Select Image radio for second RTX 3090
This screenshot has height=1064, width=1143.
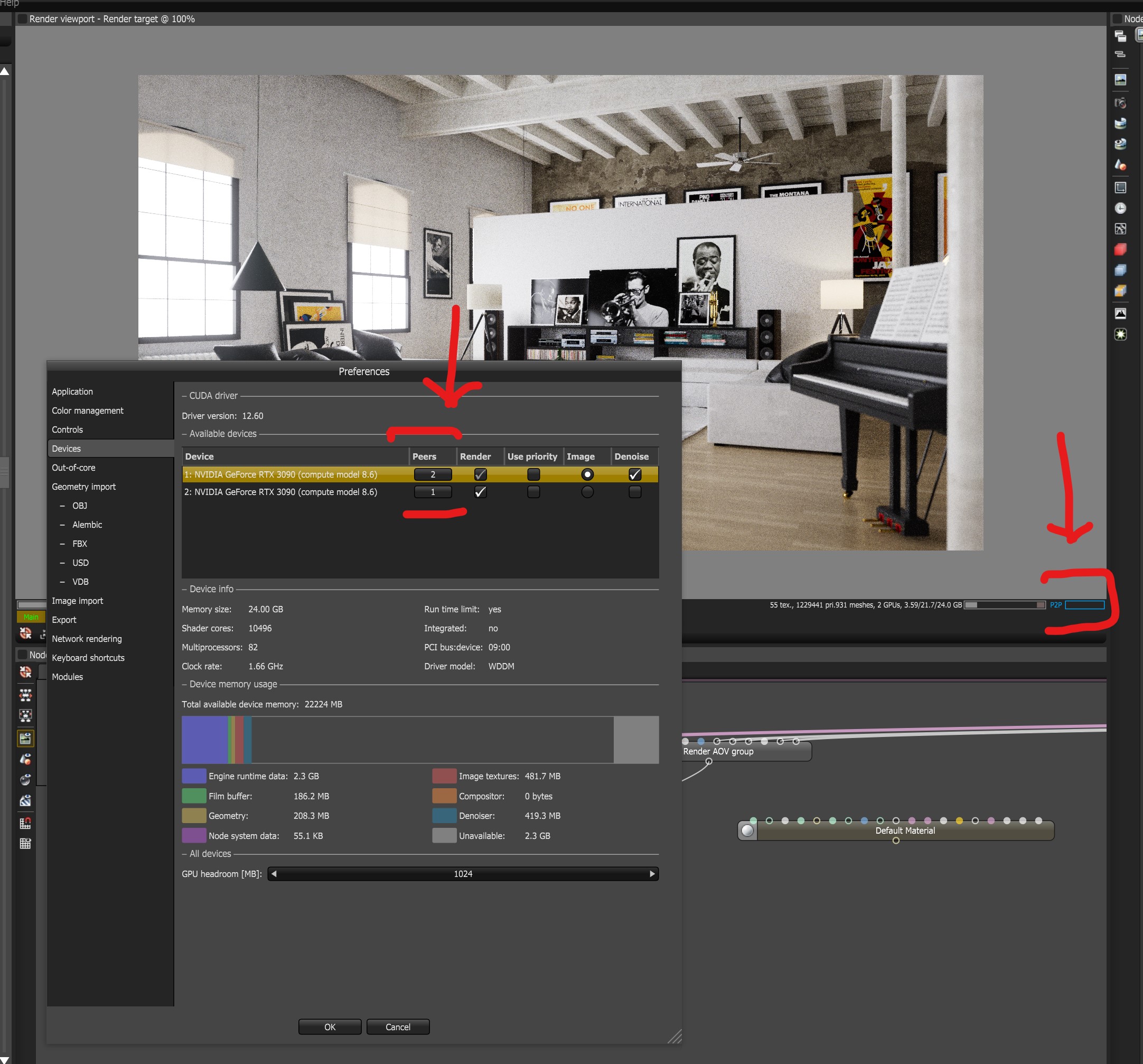(x=586, y=492)
